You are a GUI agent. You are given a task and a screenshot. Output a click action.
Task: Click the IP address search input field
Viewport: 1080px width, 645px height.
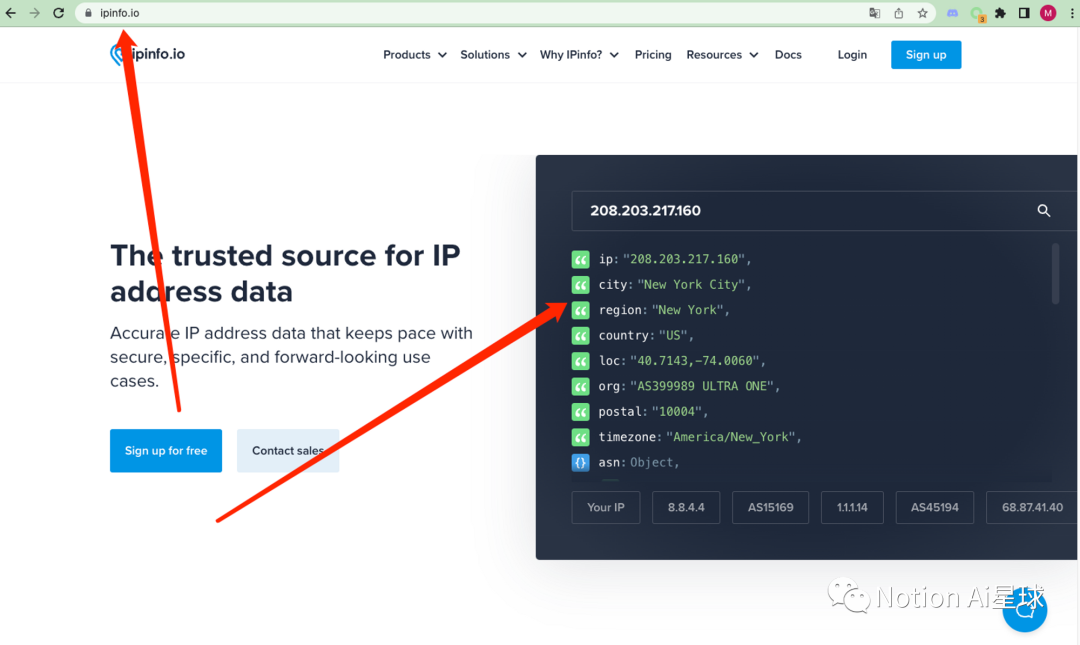(x=800, y=211)
